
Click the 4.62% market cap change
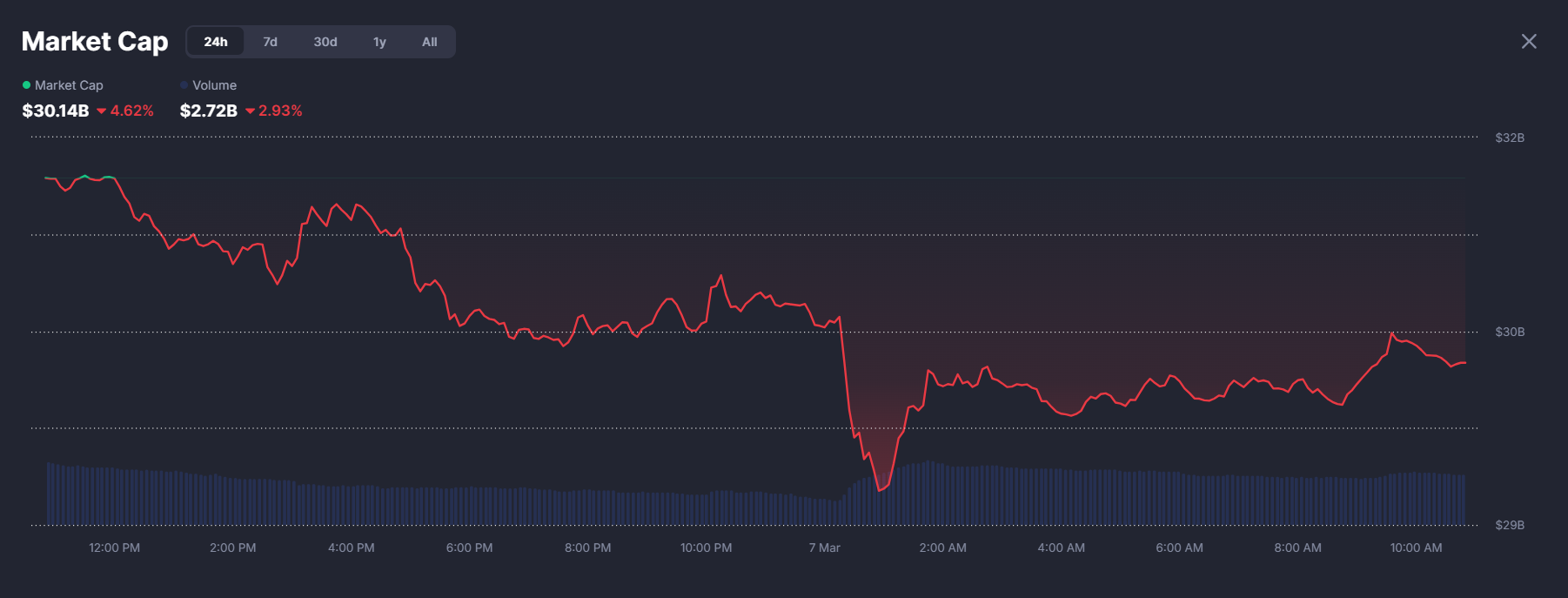132,111
